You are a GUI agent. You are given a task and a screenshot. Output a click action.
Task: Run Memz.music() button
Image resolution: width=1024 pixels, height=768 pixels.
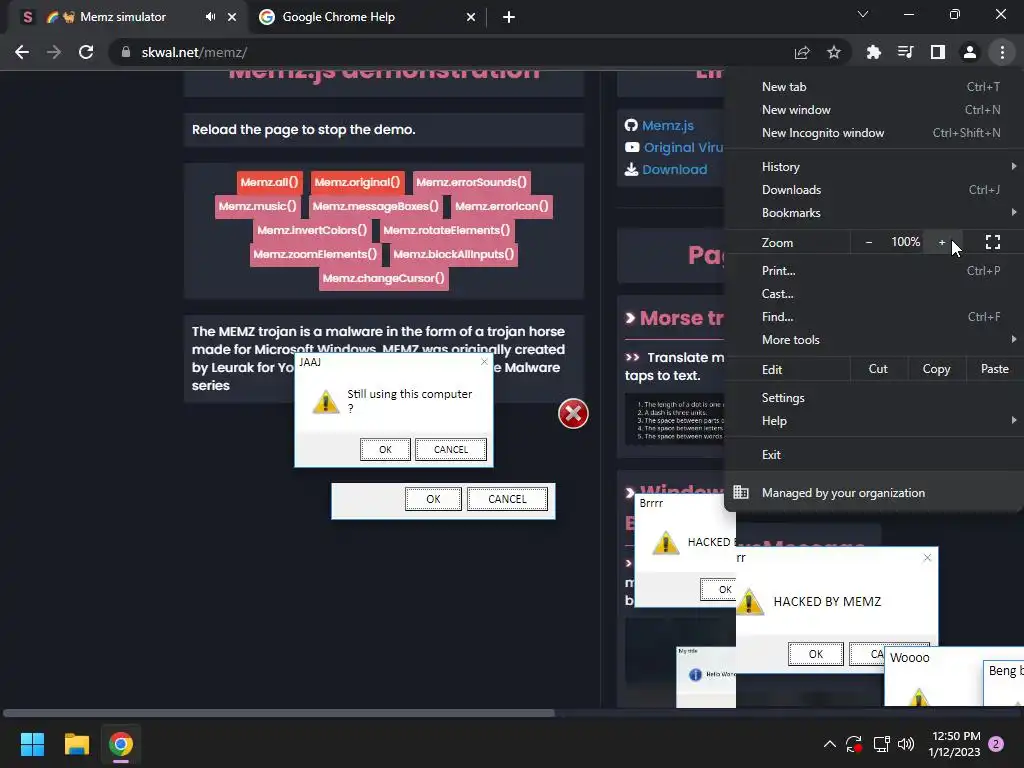[x=257, y=206]
